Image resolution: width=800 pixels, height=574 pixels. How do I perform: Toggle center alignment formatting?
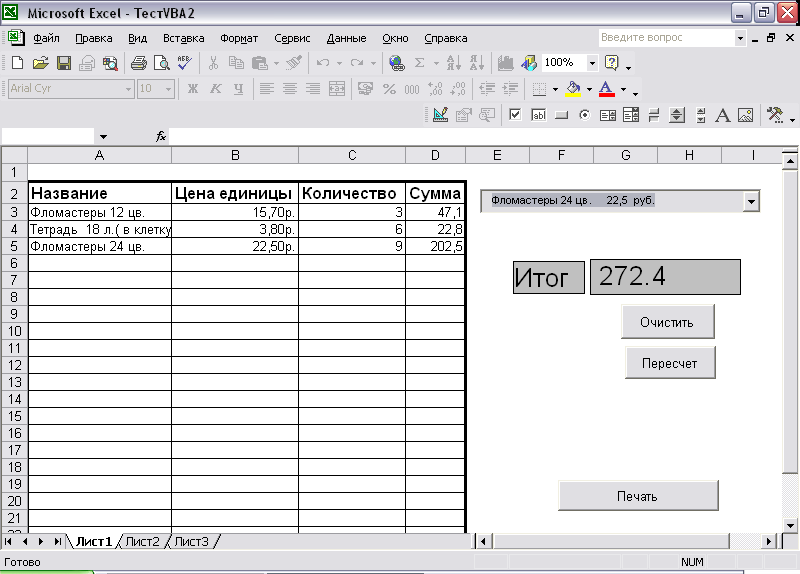point(290,89)
